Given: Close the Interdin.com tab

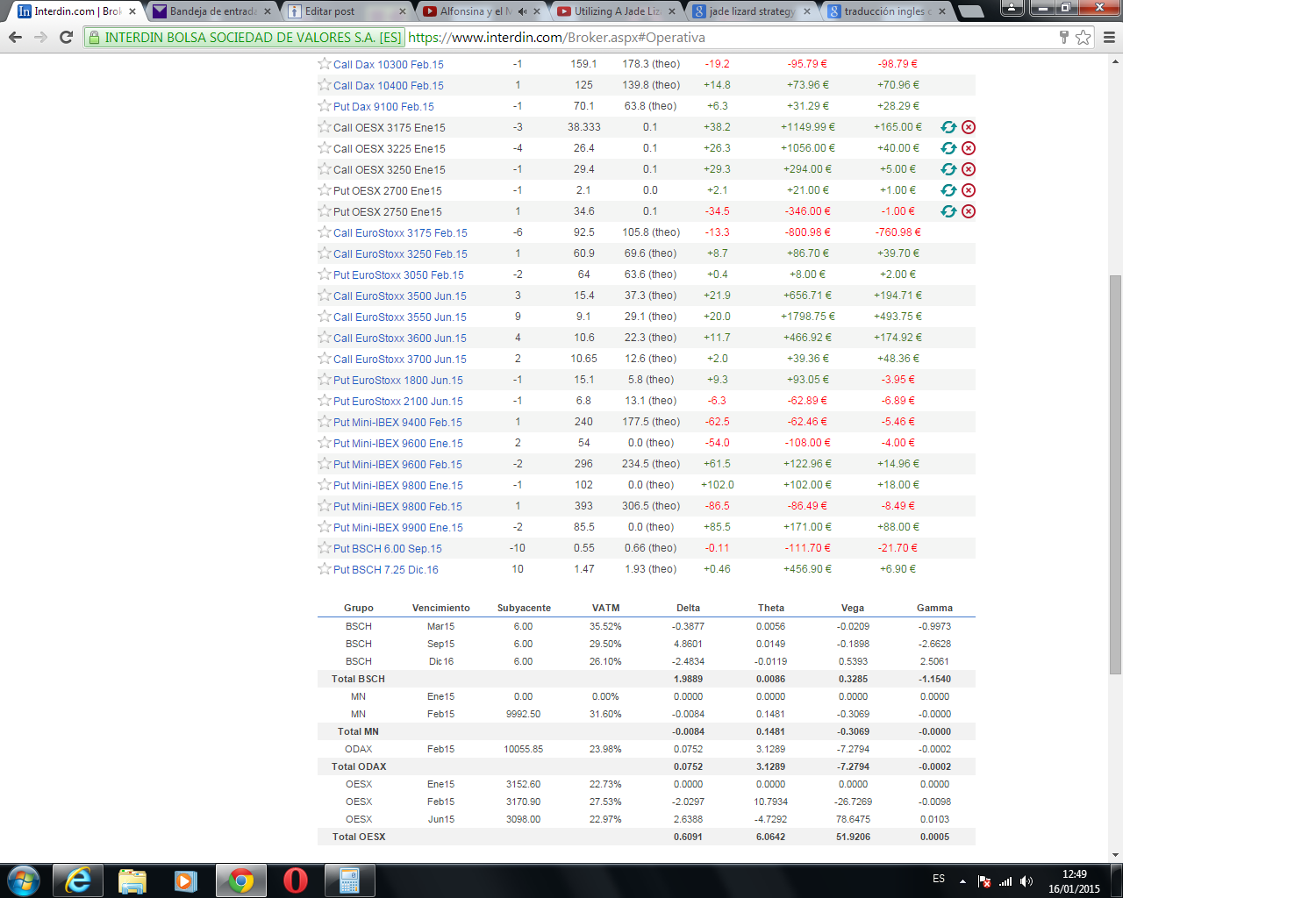Looking at the screenshot, I should [132, 11].
